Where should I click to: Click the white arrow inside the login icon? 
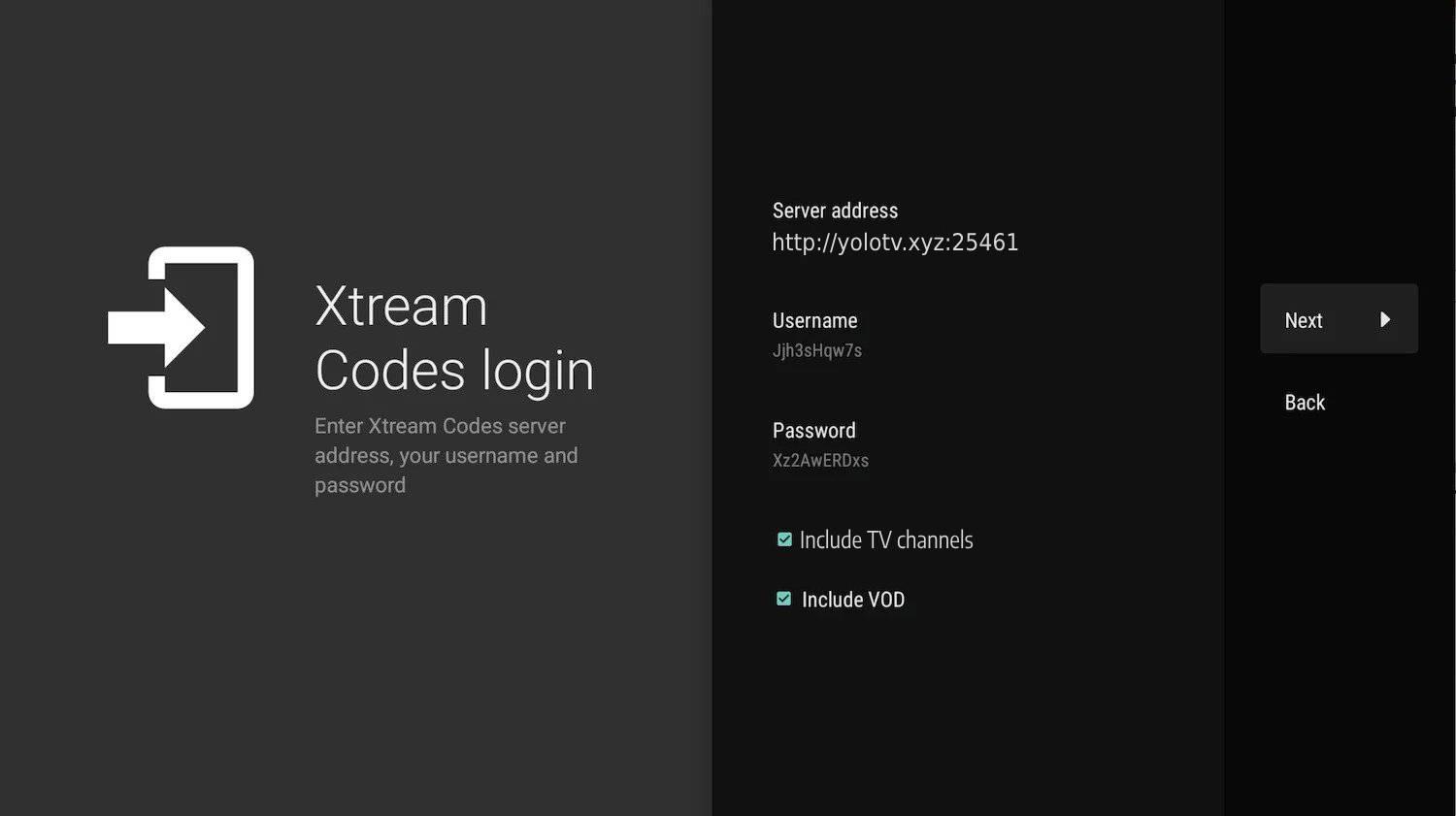(x=155, y=328)
